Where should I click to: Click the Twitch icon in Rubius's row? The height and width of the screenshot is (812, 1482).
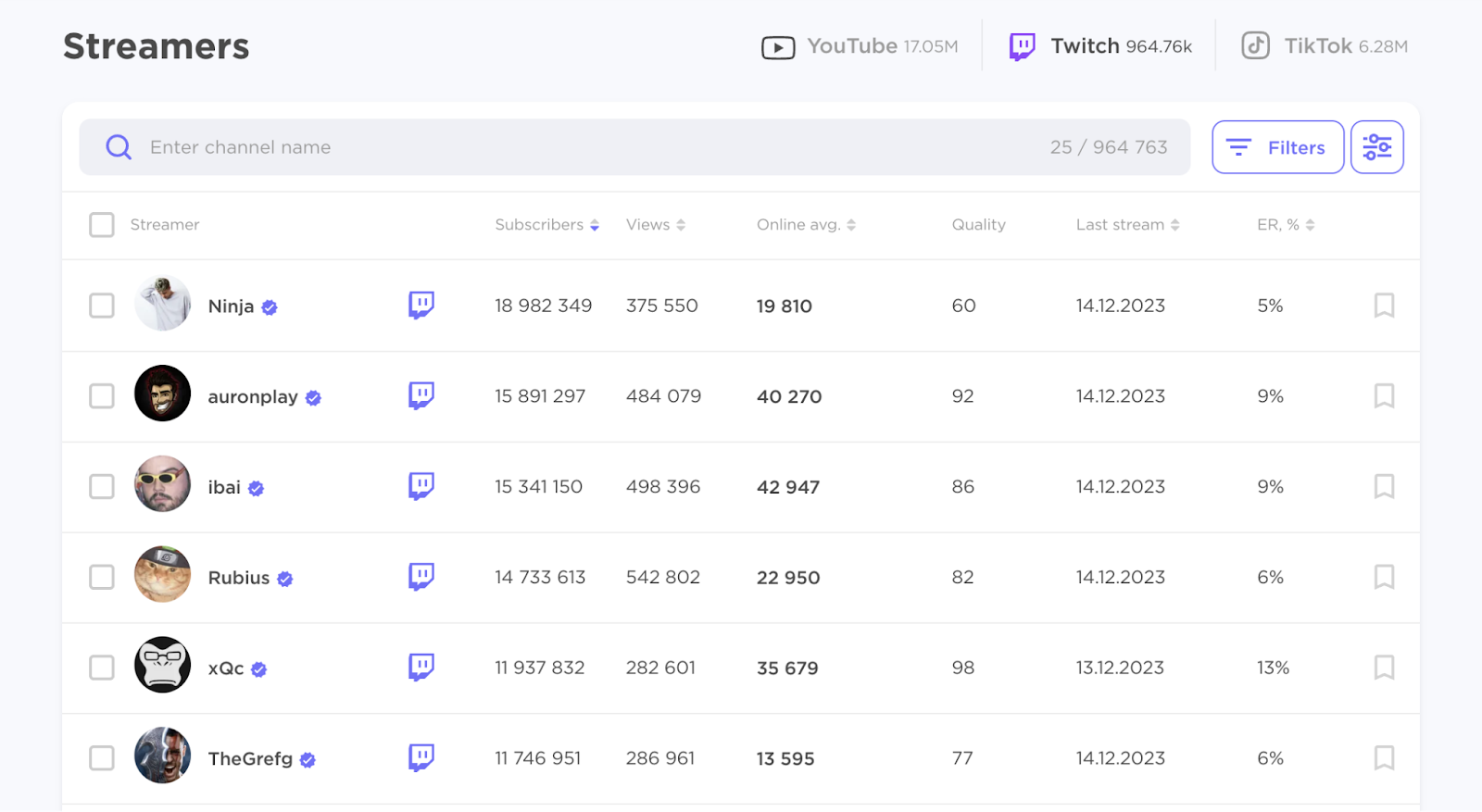(x=421, y=577)
